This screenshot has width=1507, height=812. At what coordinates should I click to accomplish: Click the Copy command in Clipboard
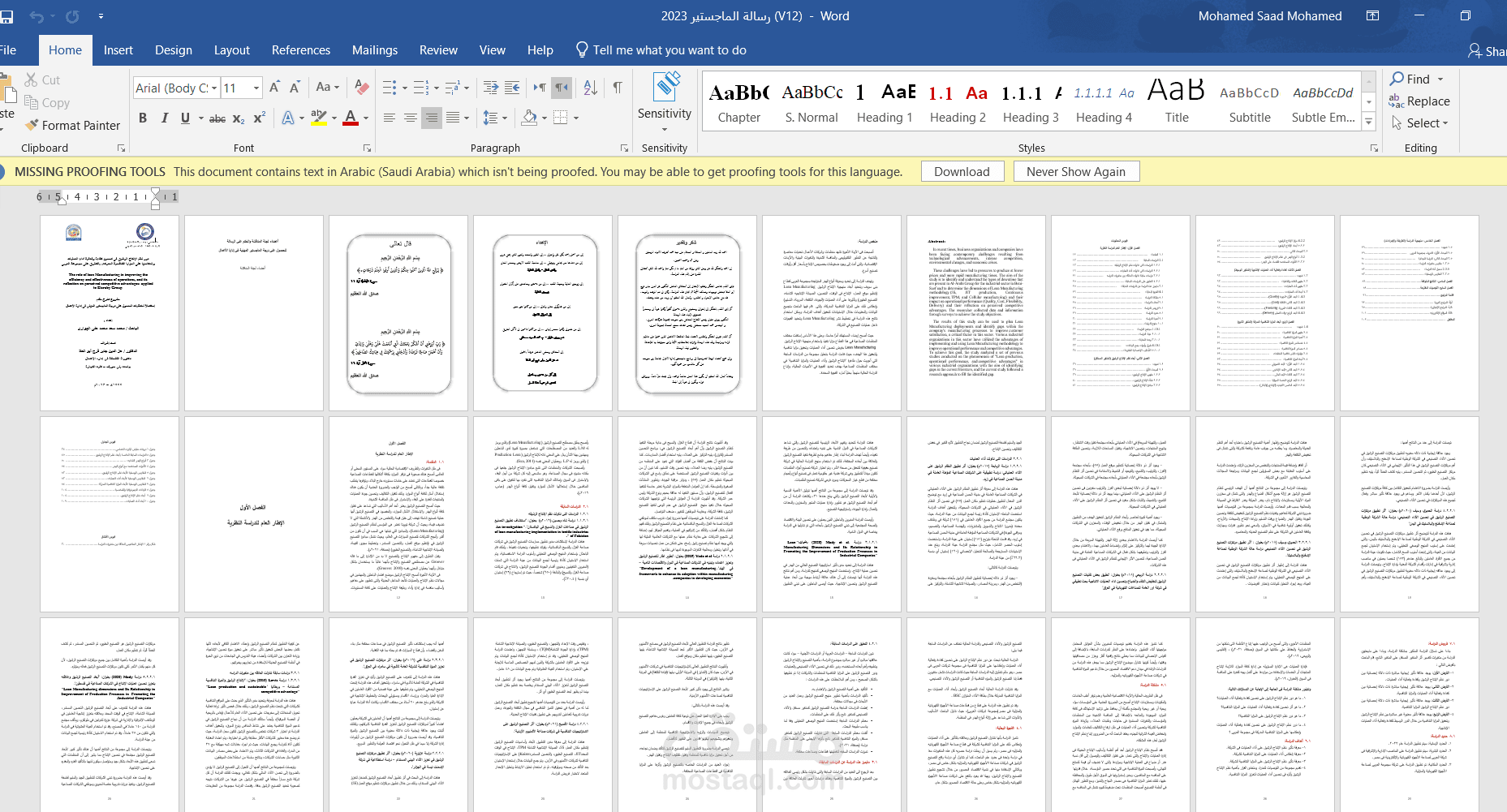coord(47,102)
